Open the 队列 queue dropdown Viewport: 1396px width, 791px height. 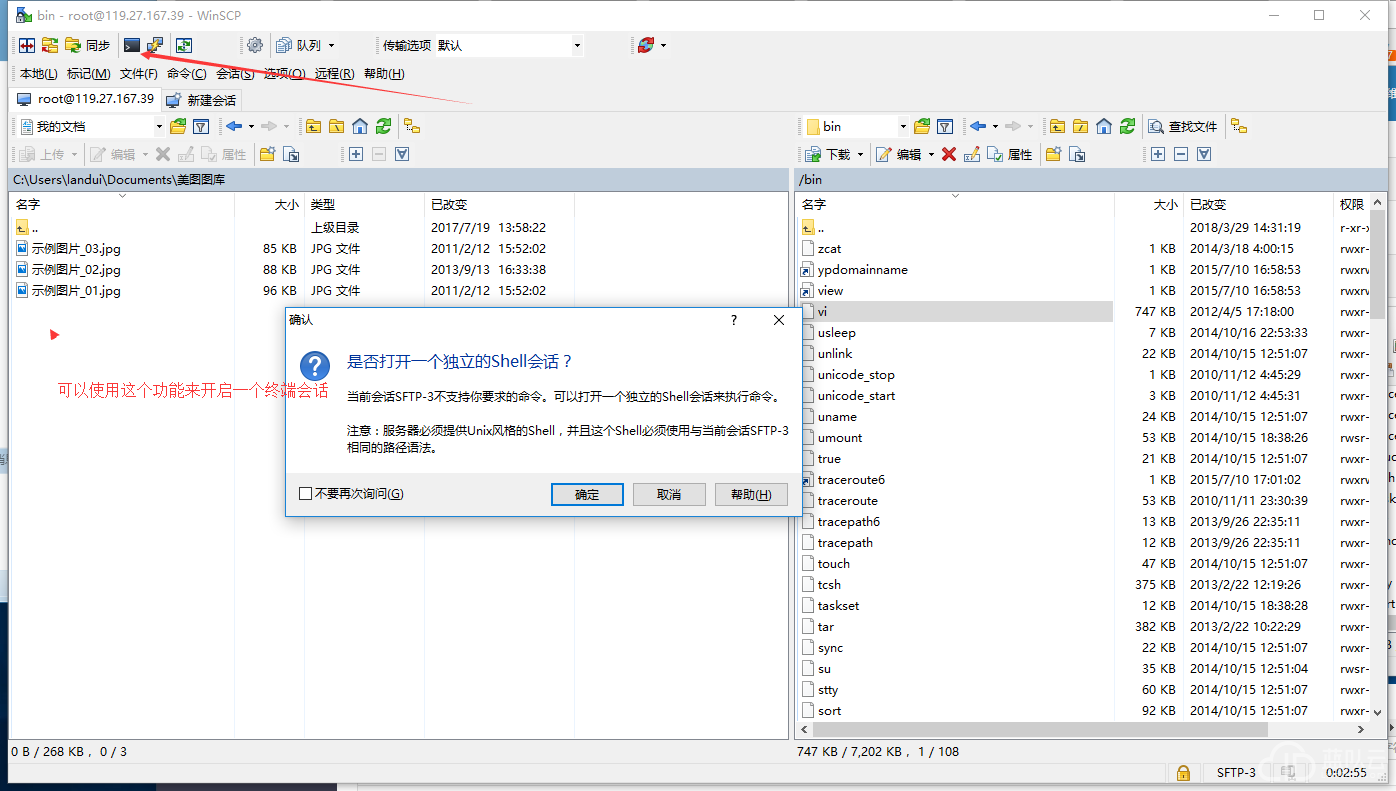click(306, 45)
